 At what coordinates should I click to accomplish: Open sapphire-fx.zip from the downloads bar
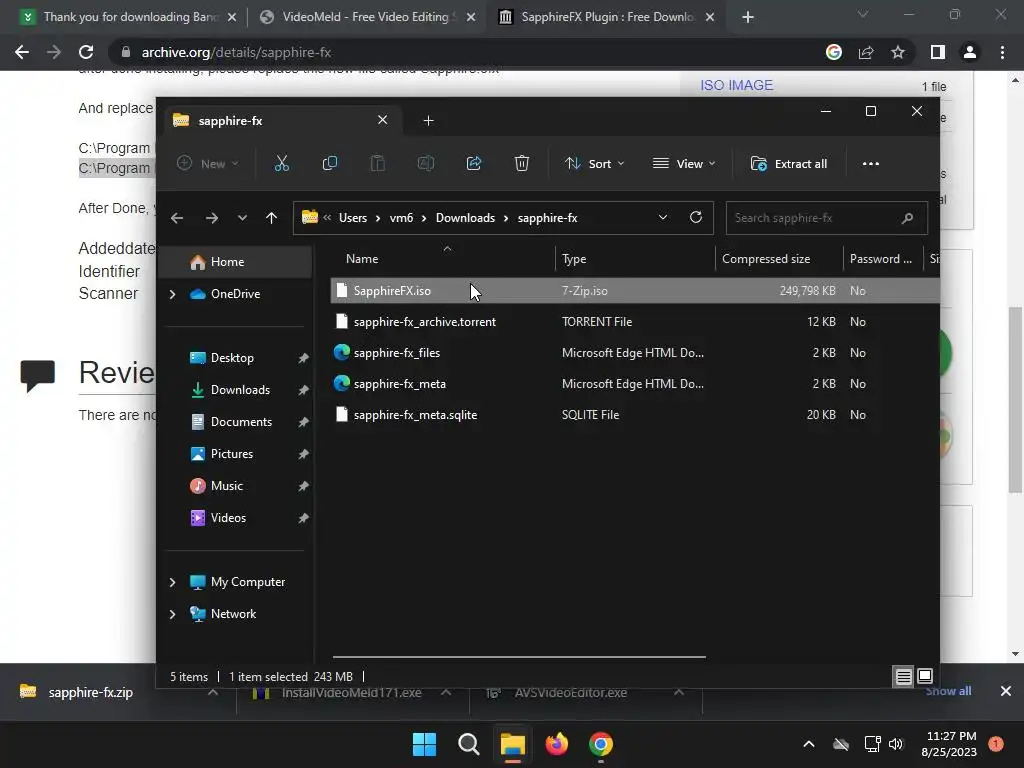click(x=90, y=692)
